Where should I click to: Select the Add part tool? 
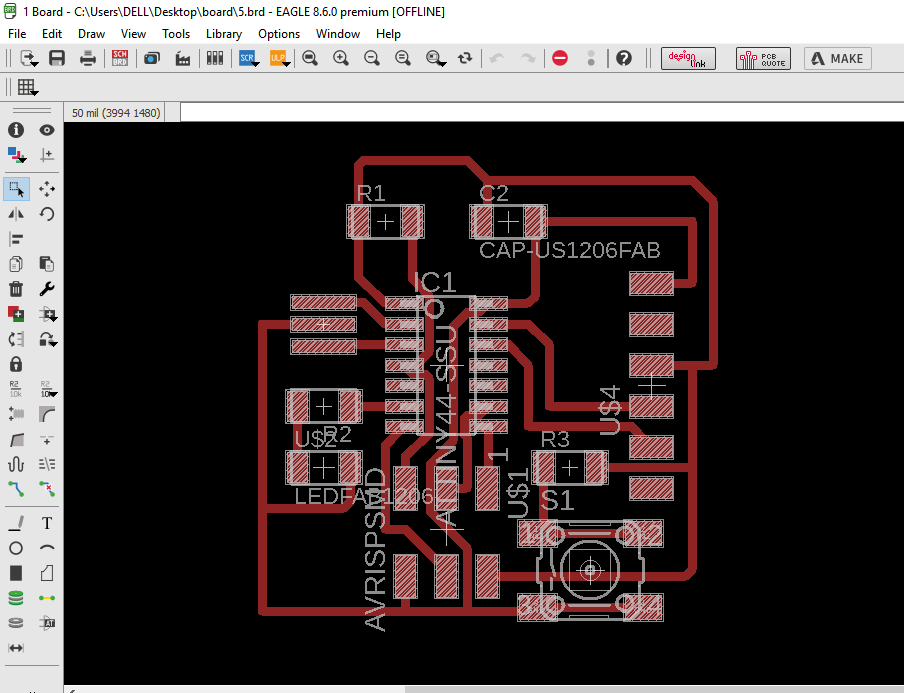click(x=16, y=314)
